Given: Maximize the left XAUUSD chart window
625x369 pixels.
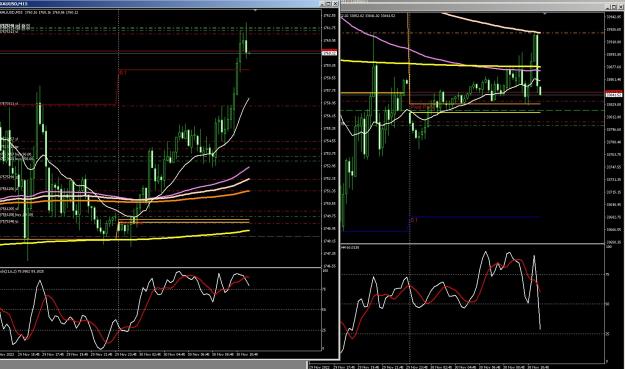Looking at the screenshot, I should pos(329,4).
